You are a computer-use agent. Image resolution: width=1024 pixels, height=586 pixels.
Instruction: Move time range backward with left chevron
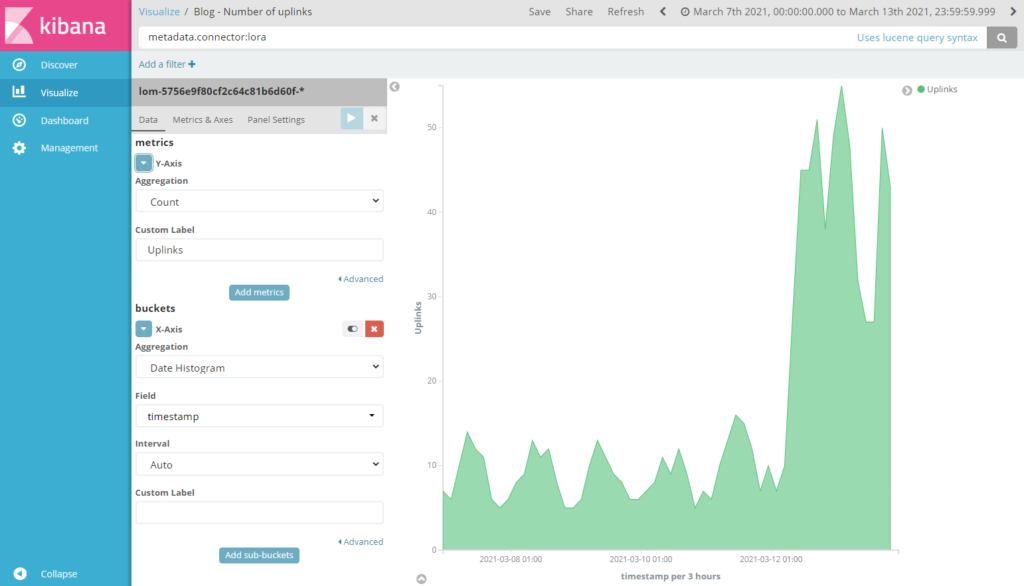point(663,11)
